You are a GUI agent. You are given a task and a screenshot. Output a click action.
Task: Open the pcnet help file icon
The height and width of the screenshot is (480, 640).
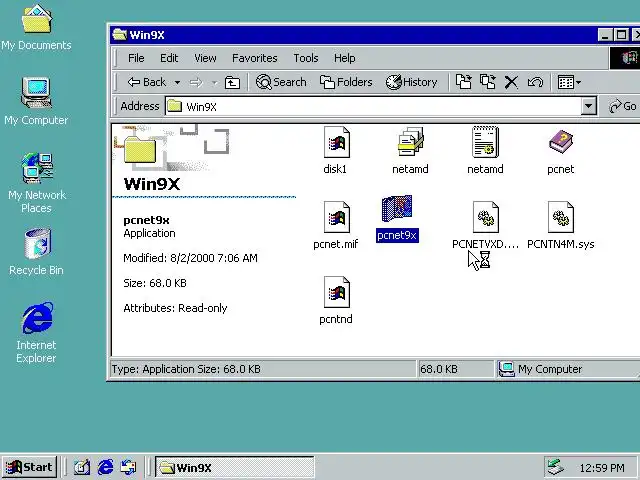(x=561, y=142)
